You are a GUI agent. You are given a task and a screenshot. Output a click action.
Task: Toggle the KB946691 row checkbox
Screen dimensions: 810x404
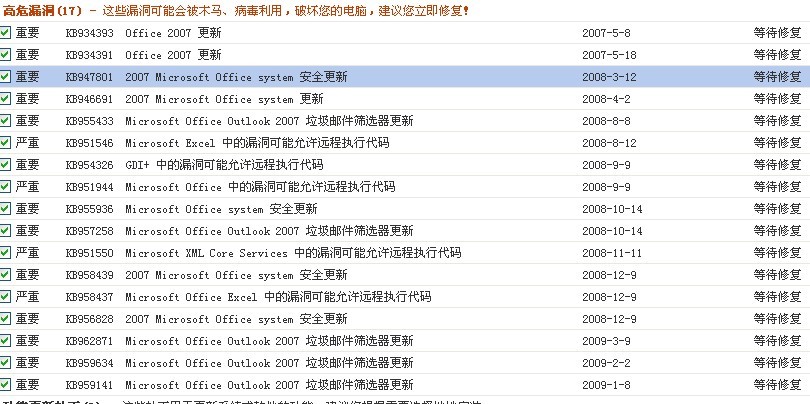(x=5, y=99)
